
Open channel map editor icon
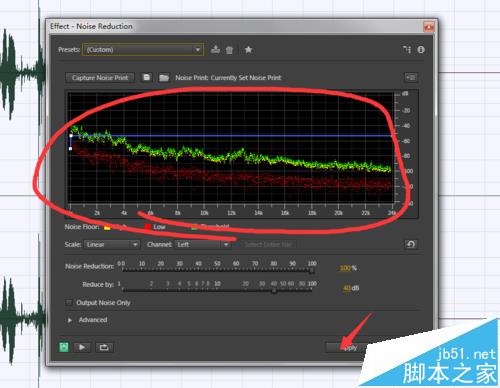coord(407,50)
